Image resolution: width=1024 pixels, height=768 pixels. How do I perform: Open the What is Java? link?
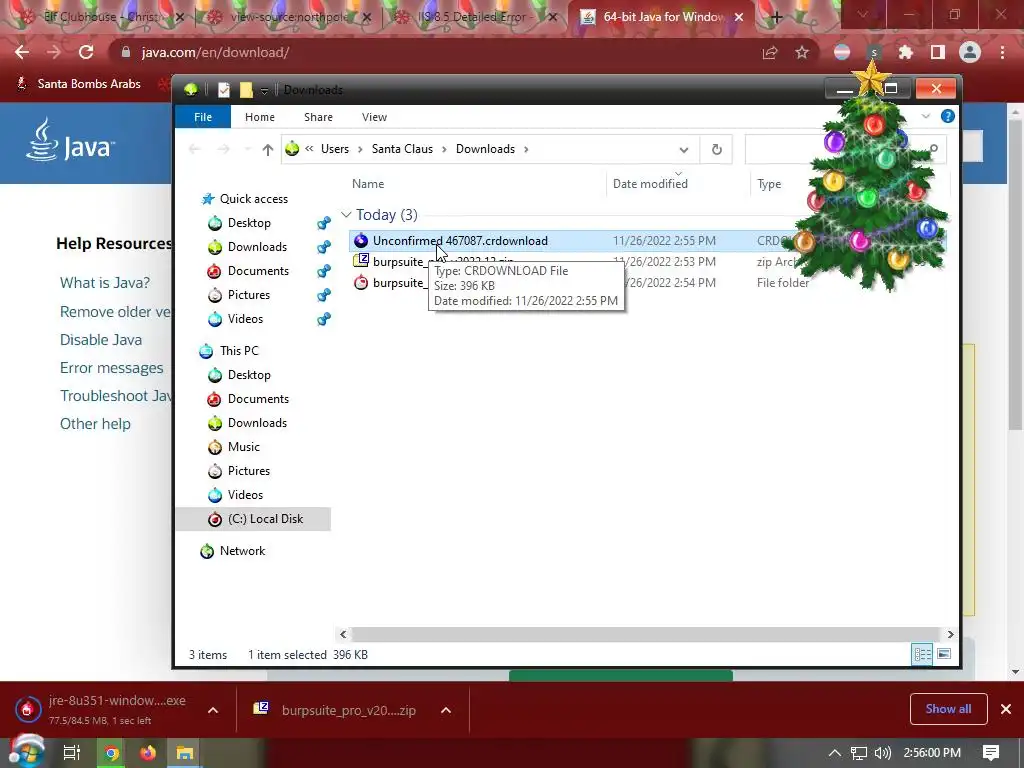click(104, 283)
